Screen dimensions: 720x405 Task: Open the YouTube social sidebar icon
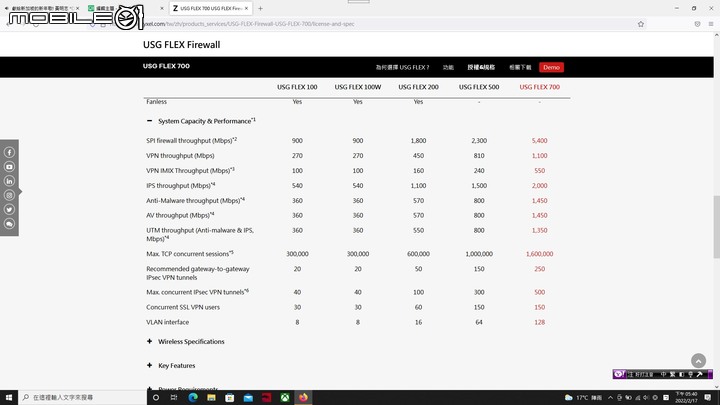(x=9, y=167)
